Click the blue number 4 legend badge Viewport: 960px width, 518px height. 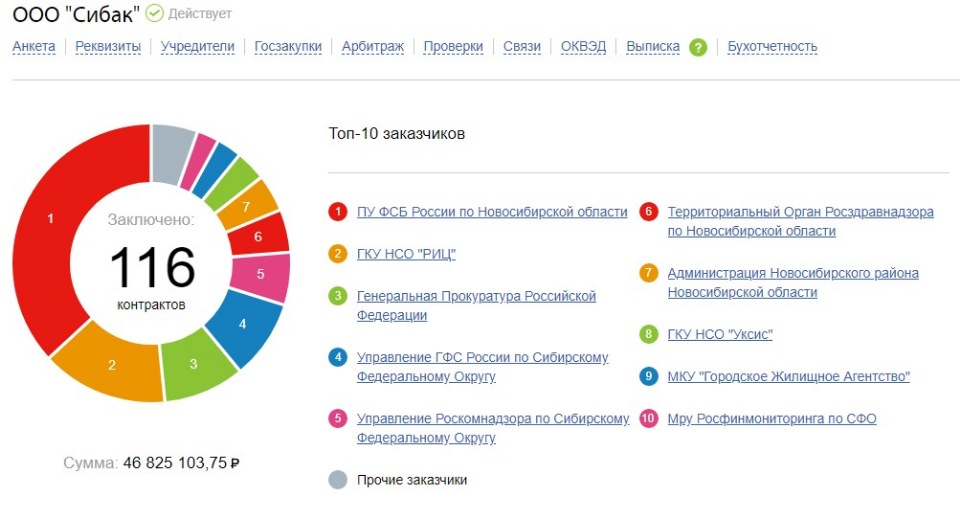(338, 357)
